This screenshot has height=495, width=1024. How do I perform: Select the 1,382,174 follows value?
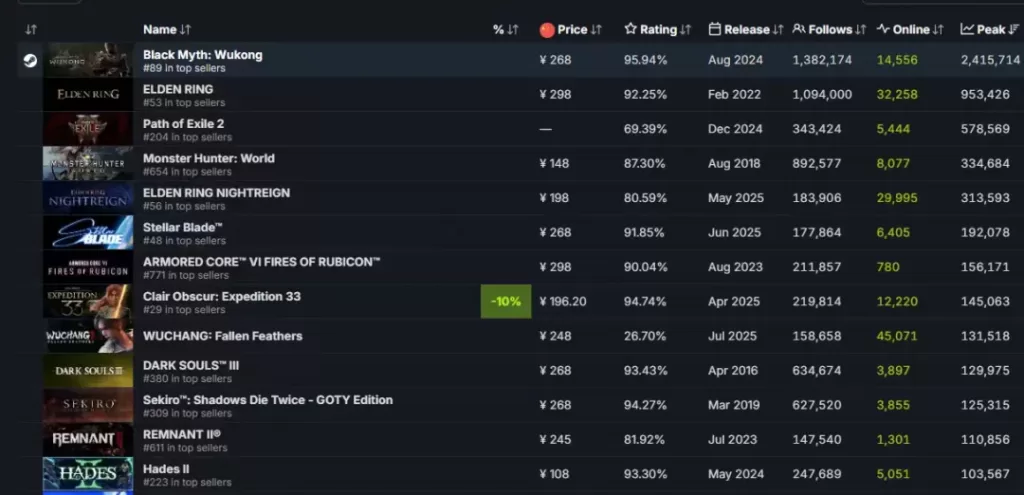coord(822,60)
